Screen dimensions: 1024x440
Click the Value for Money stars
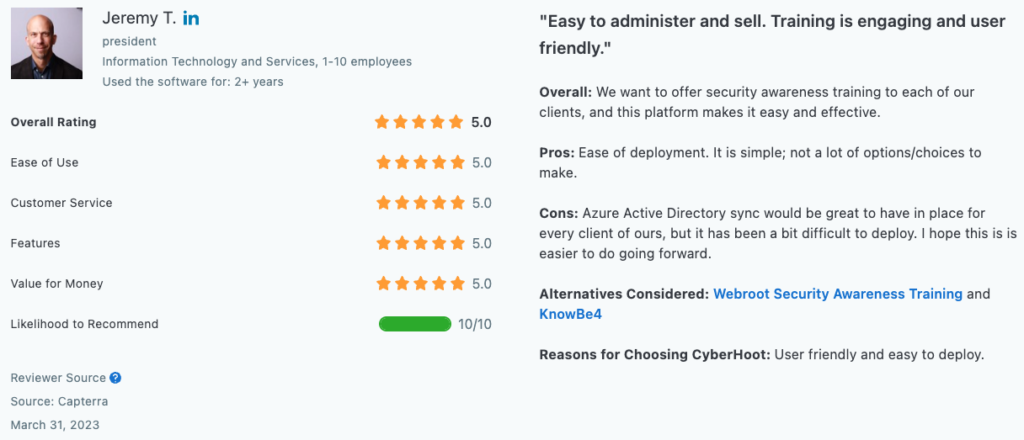tap(420, 284)
